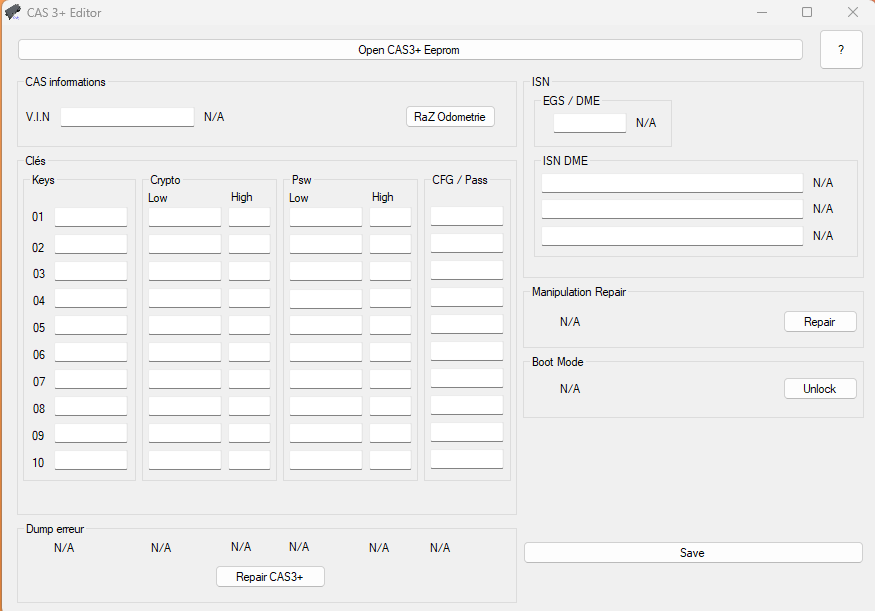Click the Psw High field in row 01
875x611 pixels.
coord(391,217)
